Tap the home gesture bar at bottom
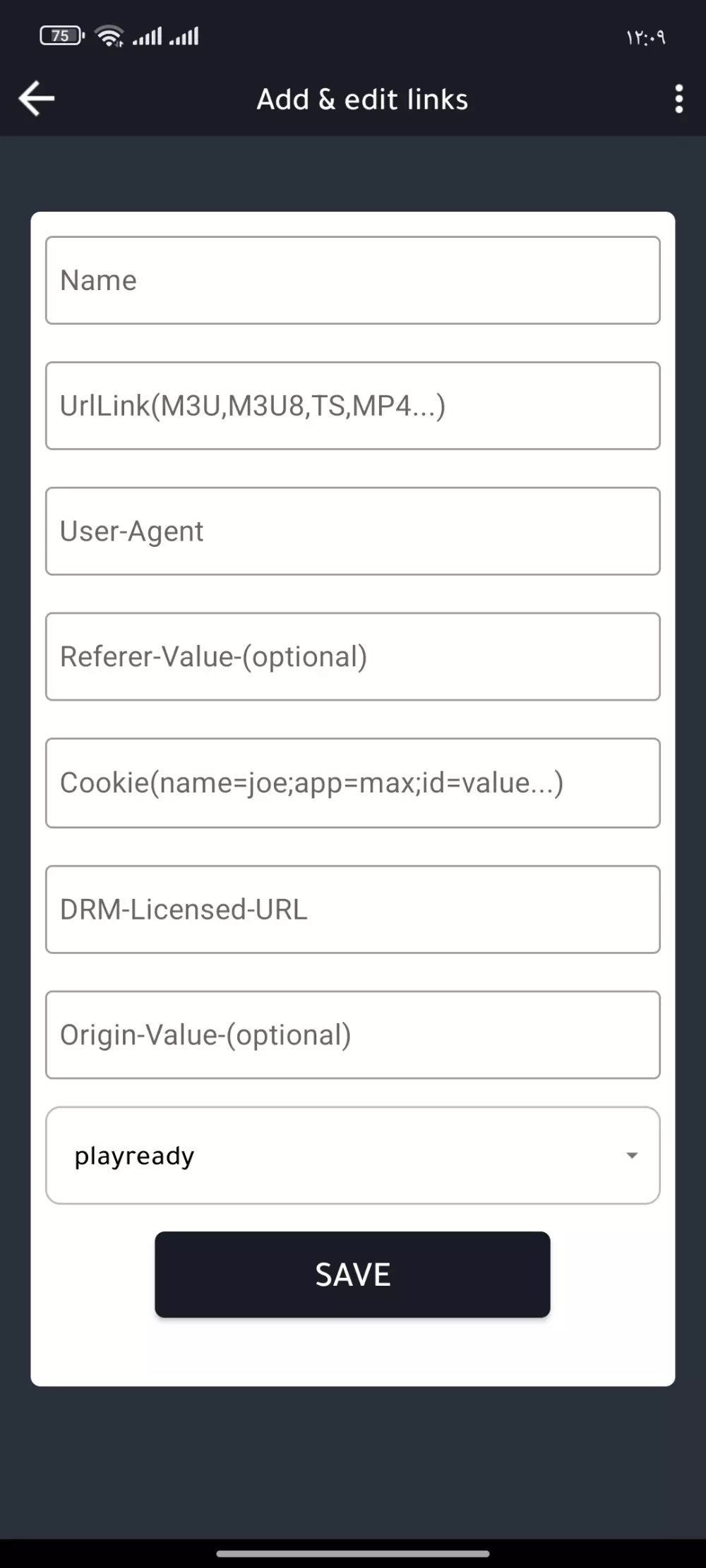Screen dimensions: 706x1568 pos(353,1553)
